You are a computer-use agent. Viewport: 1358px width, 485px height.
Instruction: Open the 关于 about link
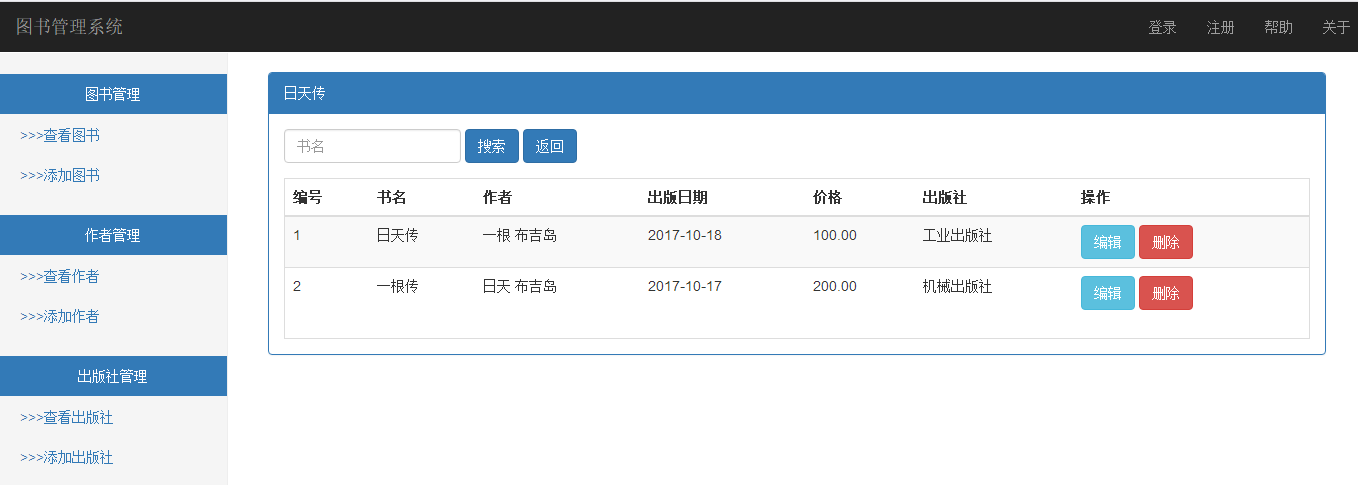coord(1336,28)
